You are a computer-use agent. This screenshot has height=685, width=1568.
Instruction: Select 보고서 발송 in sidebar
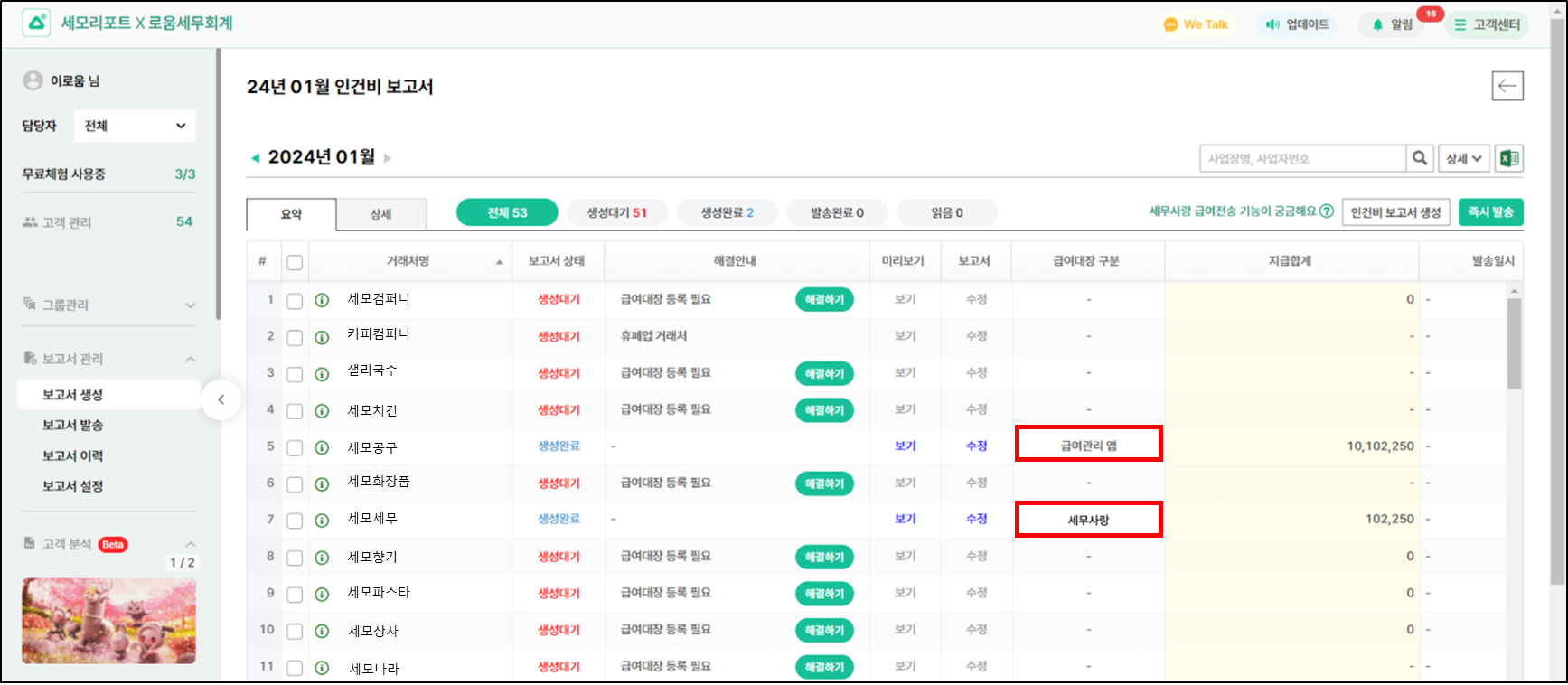(72, 425)
